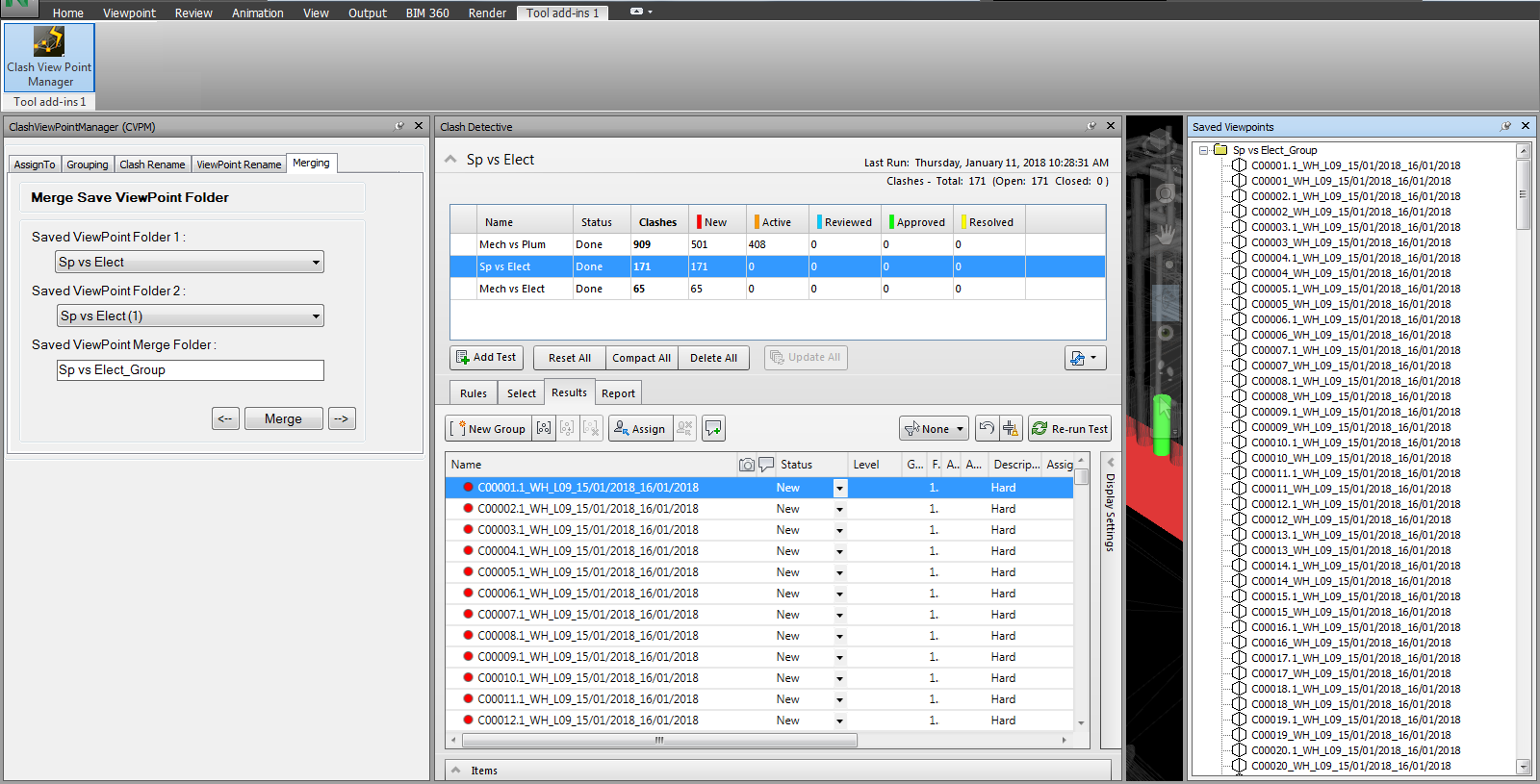This screenshot has height=784, width=1540.
Task: Click the Compact All button
Action: [641, 358]
